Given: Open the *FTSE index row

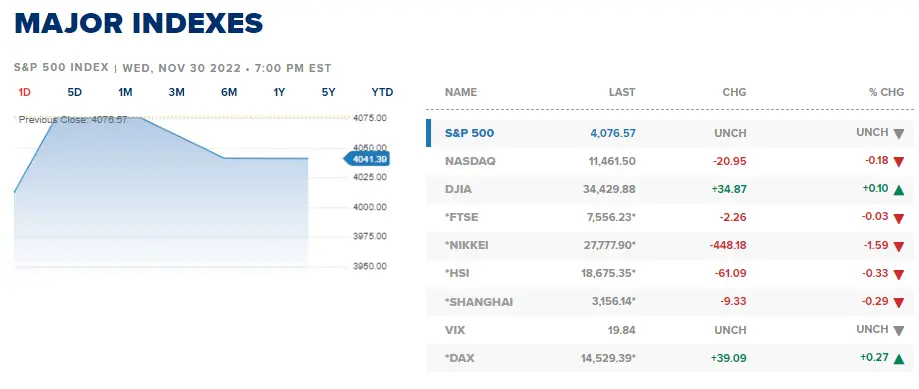Looking at the screenshot, I should click(669, 217).
